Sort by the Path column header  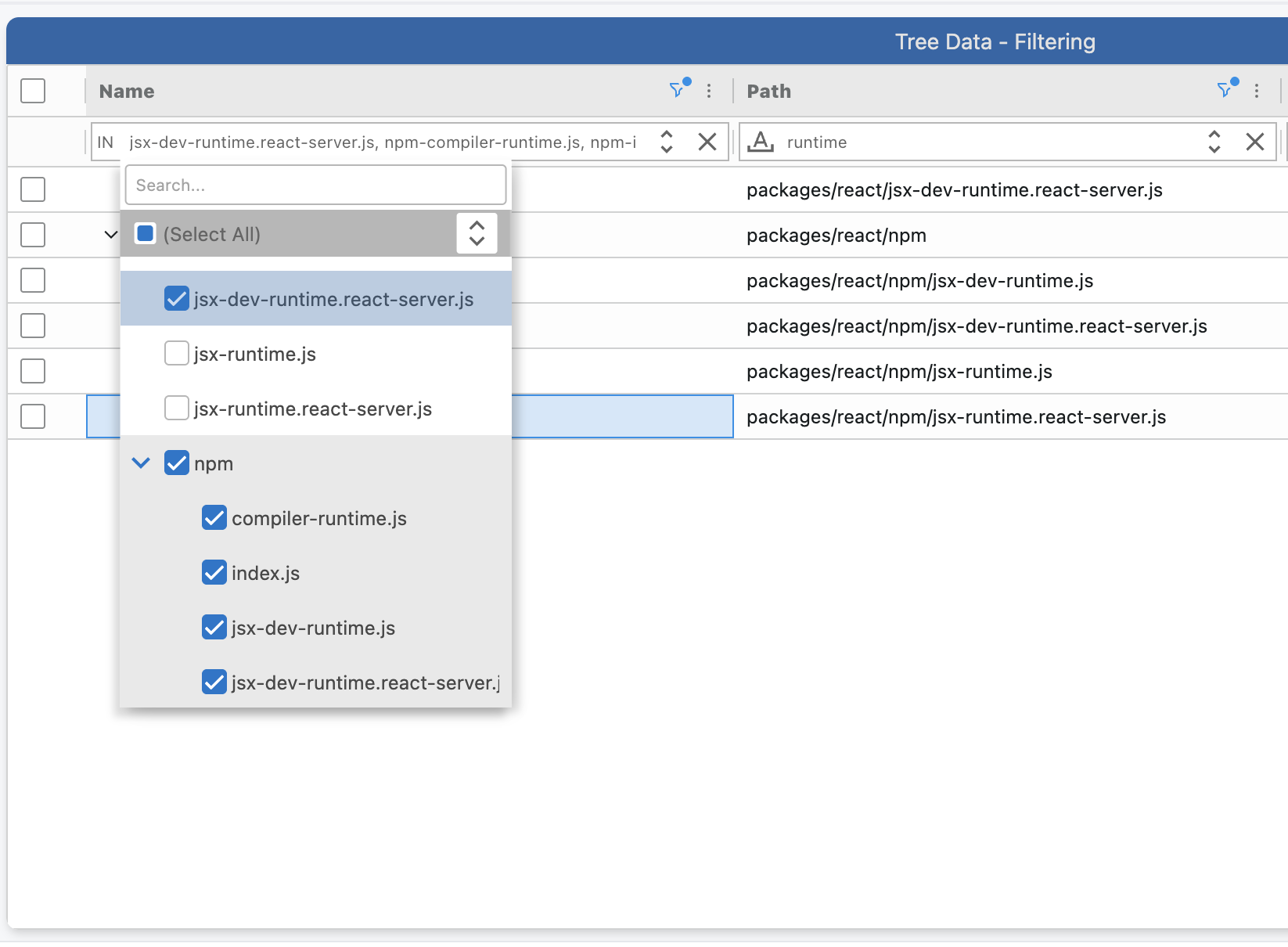pos(769,92)
